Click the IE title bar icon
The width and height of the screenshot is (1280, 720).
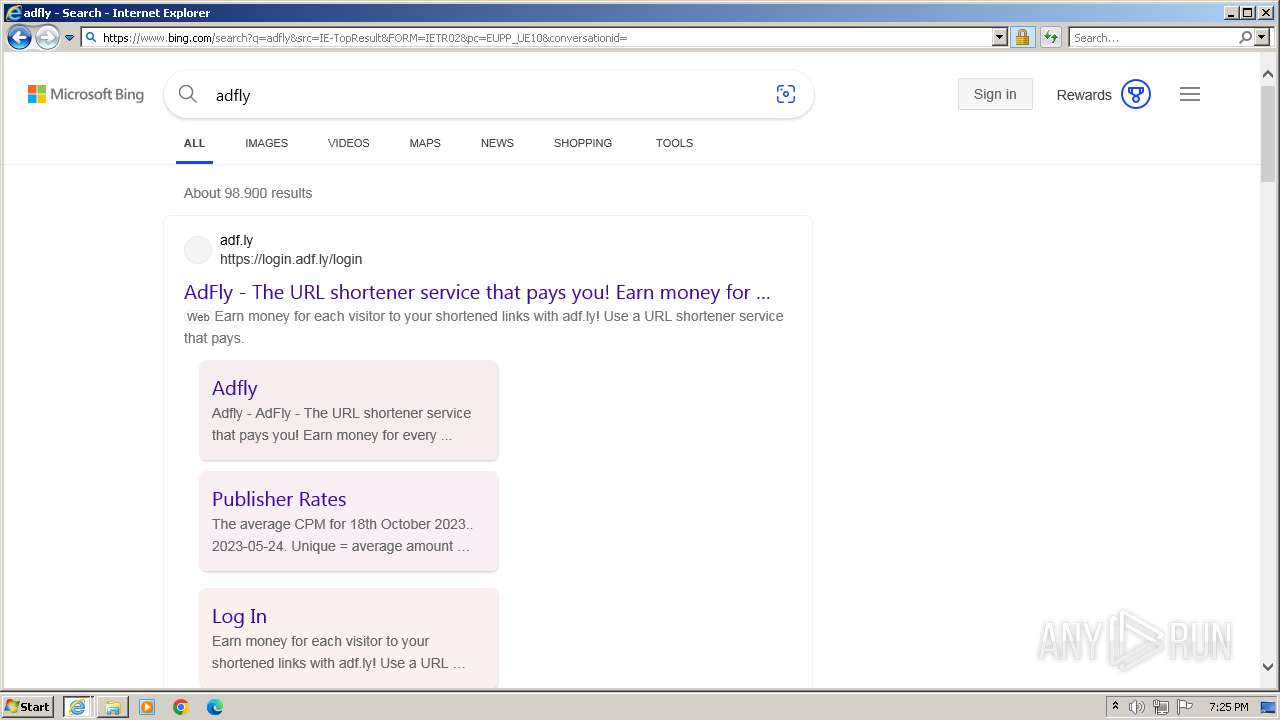point(13,13)
